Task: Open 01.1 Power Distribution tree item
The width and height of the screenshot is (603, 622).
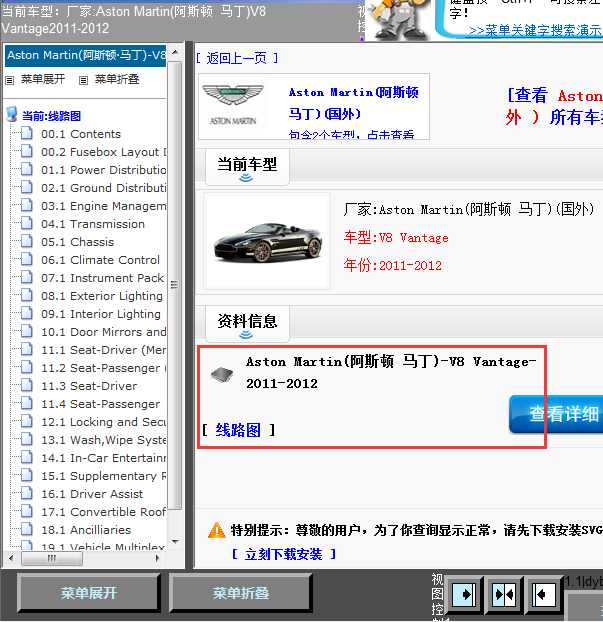Action: click(104, 170)
